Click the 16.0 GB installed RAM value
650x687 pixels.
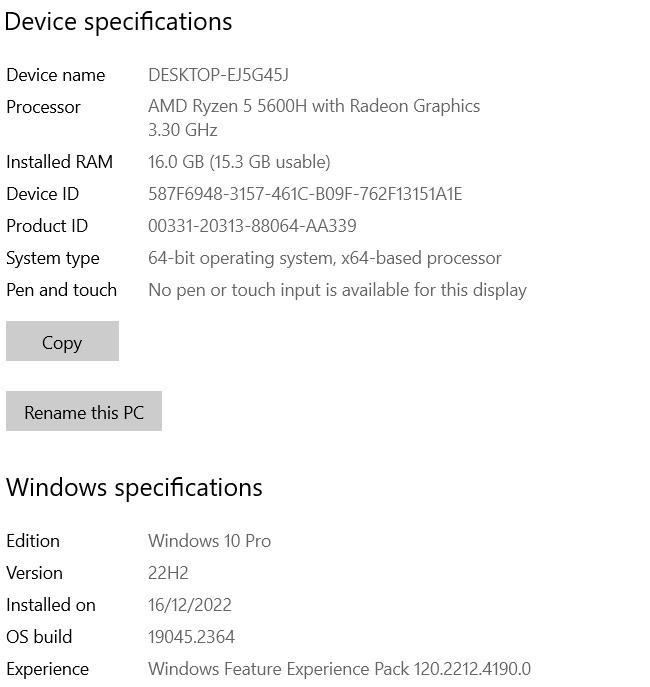(238, 162)
